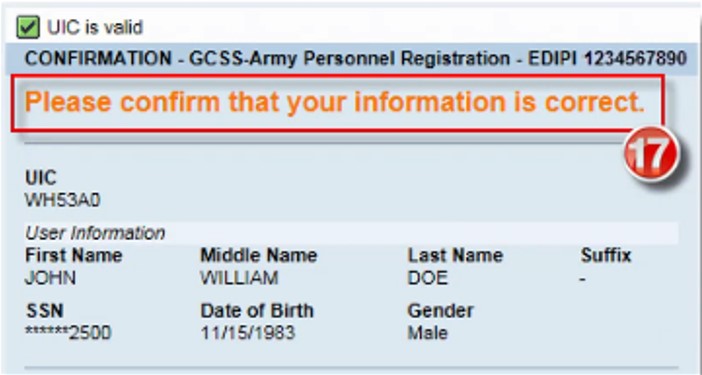Click the orange Please confirm information message

335,102
